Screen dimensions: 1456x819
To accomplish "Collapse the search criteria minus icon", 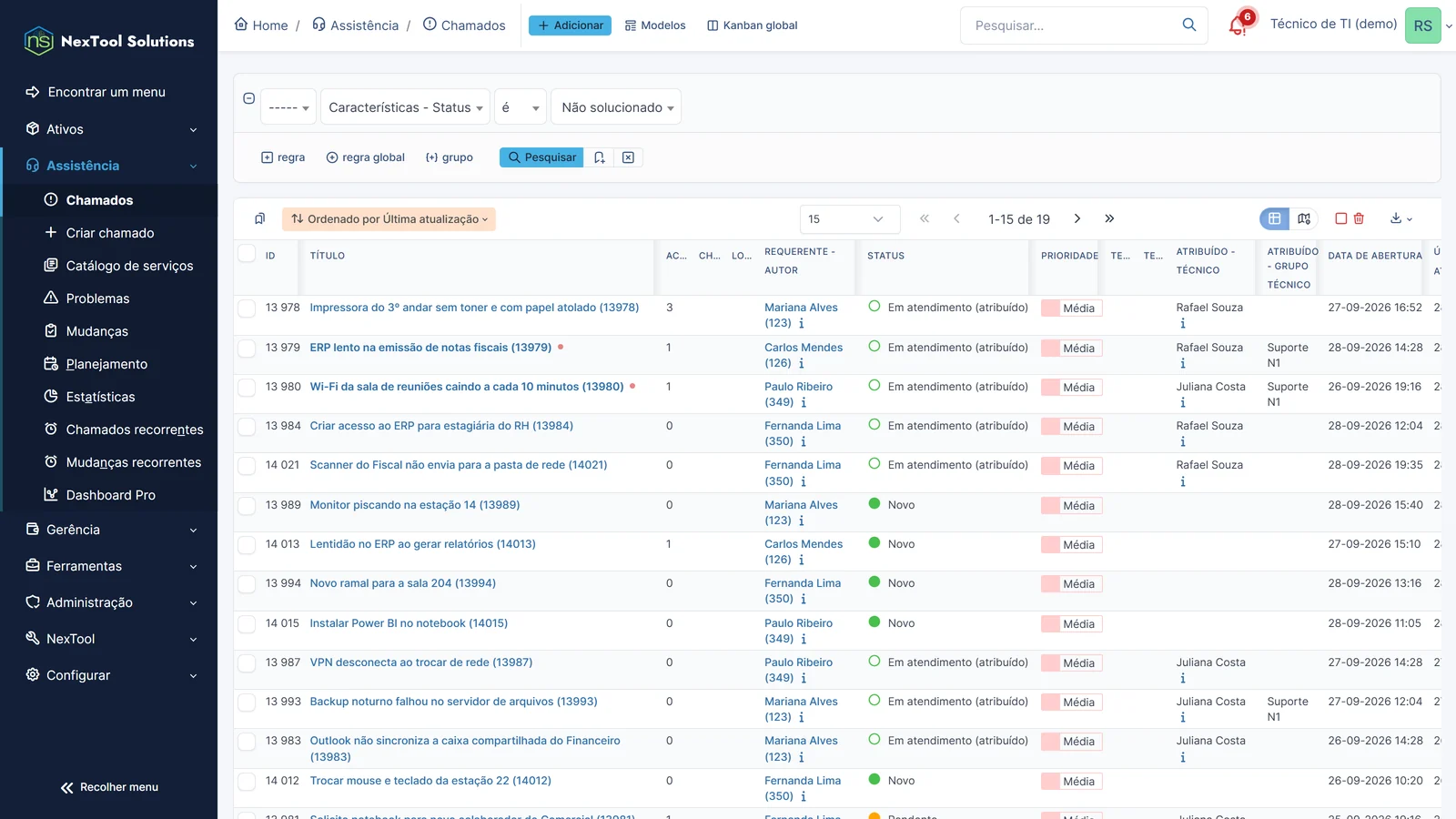I will tap(248, 98).
